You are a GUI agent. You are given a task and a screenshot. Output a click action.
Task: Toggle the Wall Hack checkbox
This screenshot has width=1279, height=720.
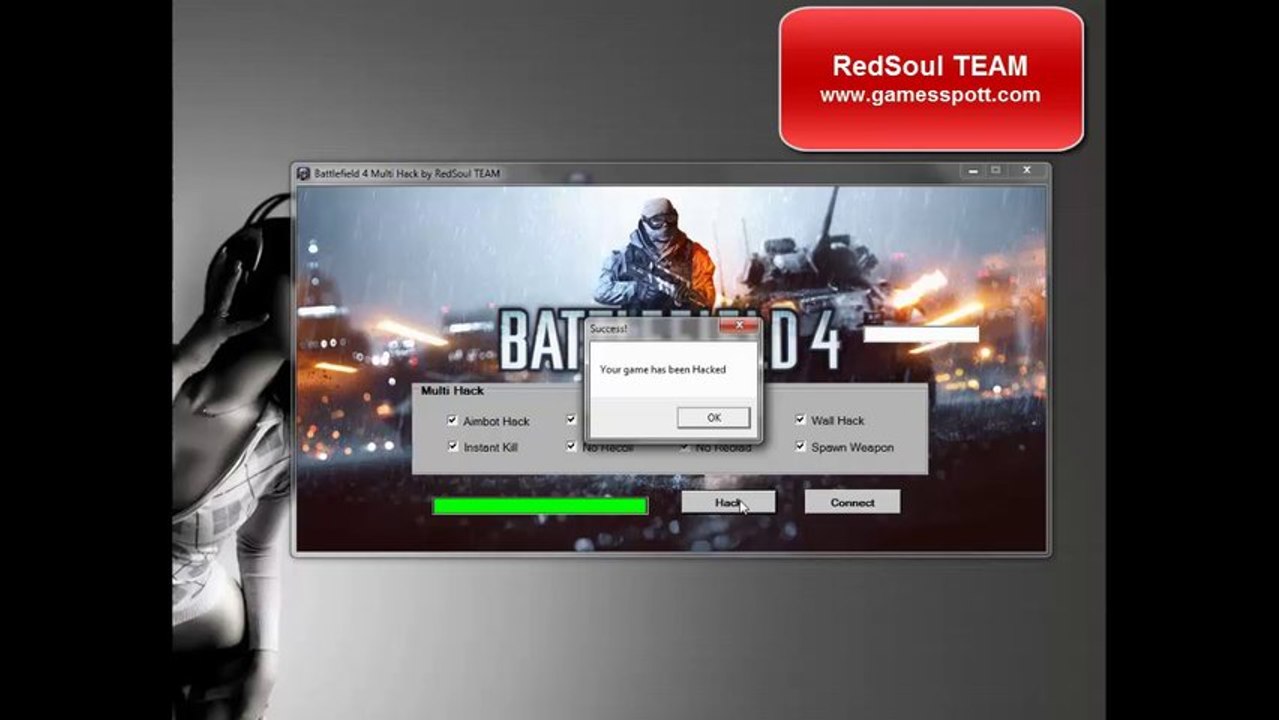[x=800, y=420]
